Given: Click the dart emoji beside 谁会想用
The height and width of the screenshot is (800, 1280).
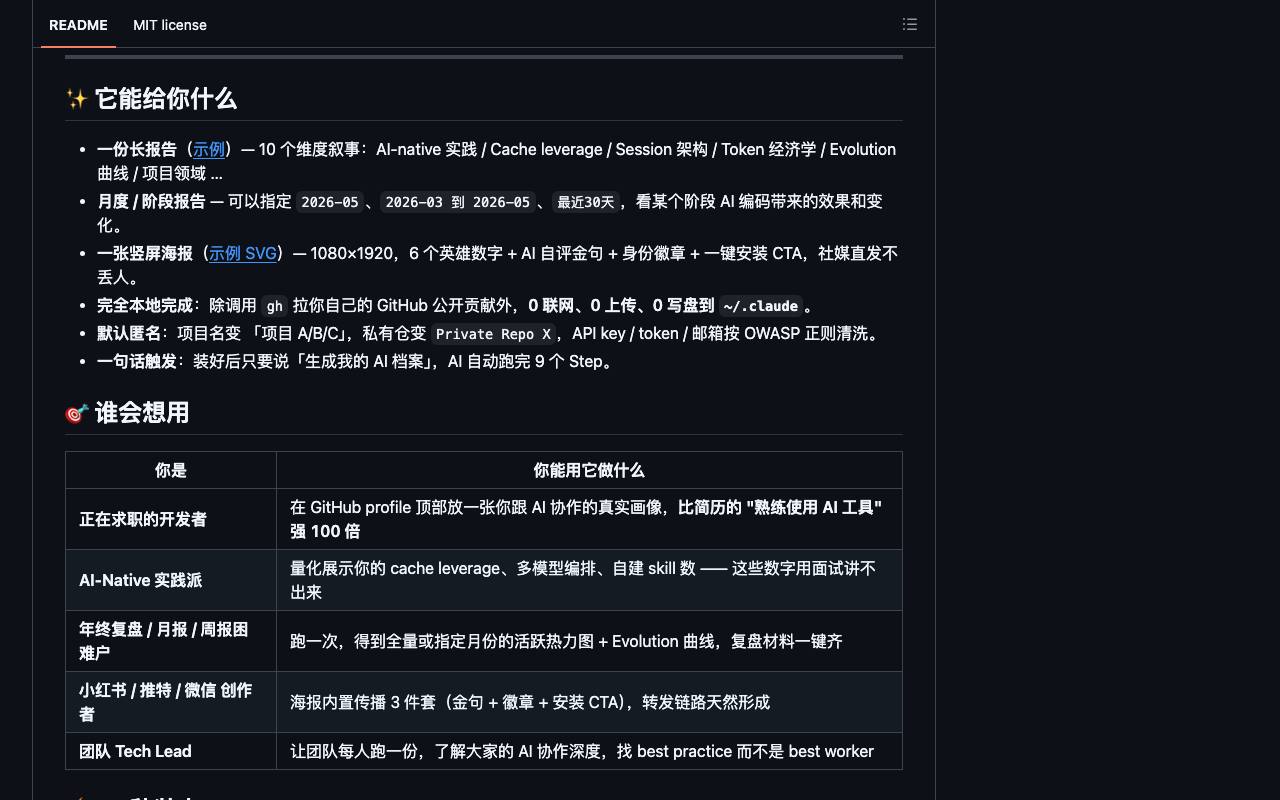Looking at the screenshot, I should [x=77, y=413].
